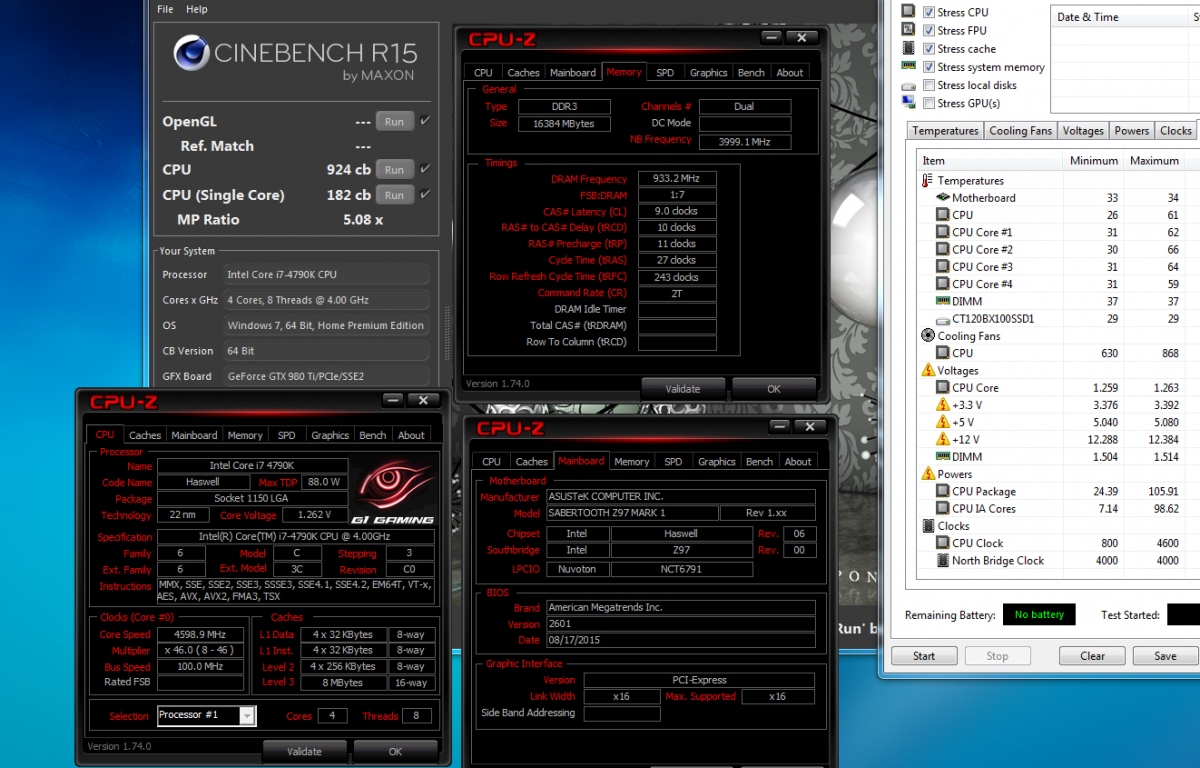Click the fan icon of the Cooling Fans group

(927, 336)
